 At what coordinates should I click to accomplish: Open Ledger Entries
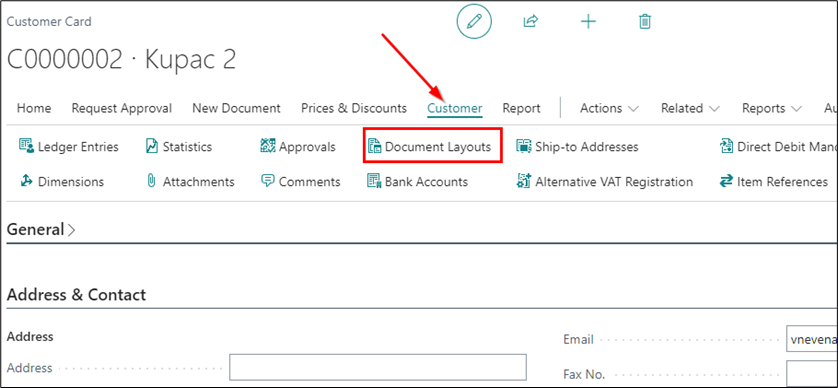68,146
